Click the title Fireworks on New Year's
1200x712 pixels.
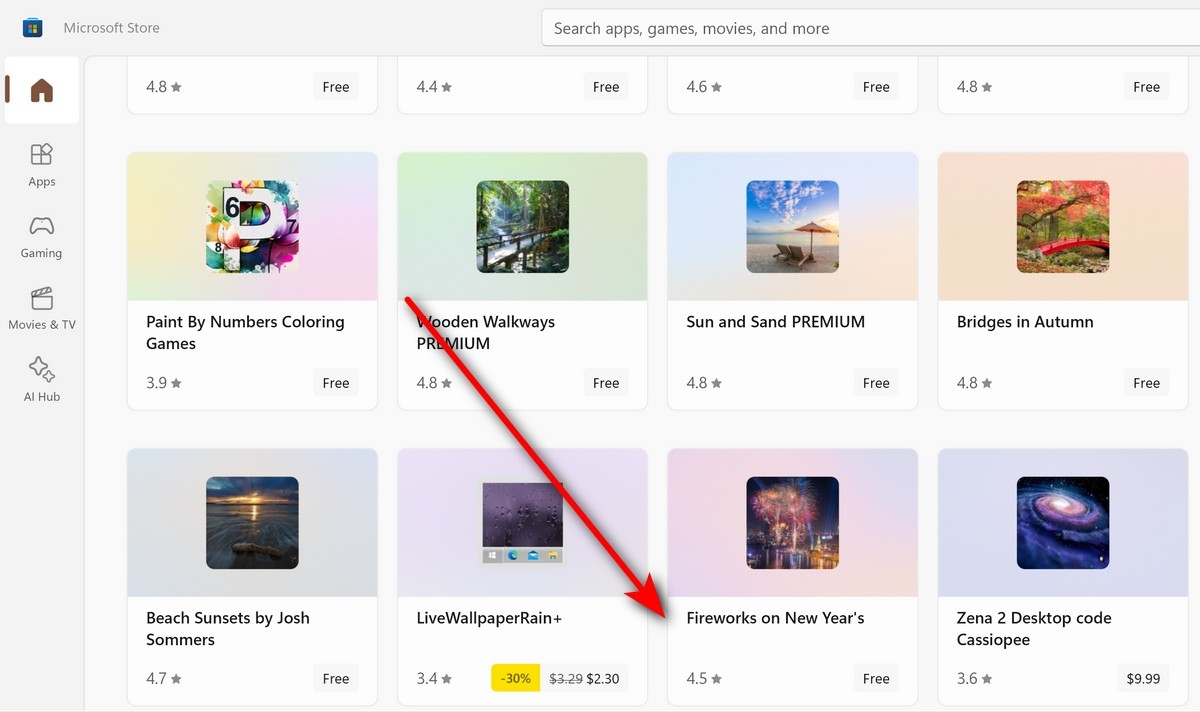coord(775,618)
